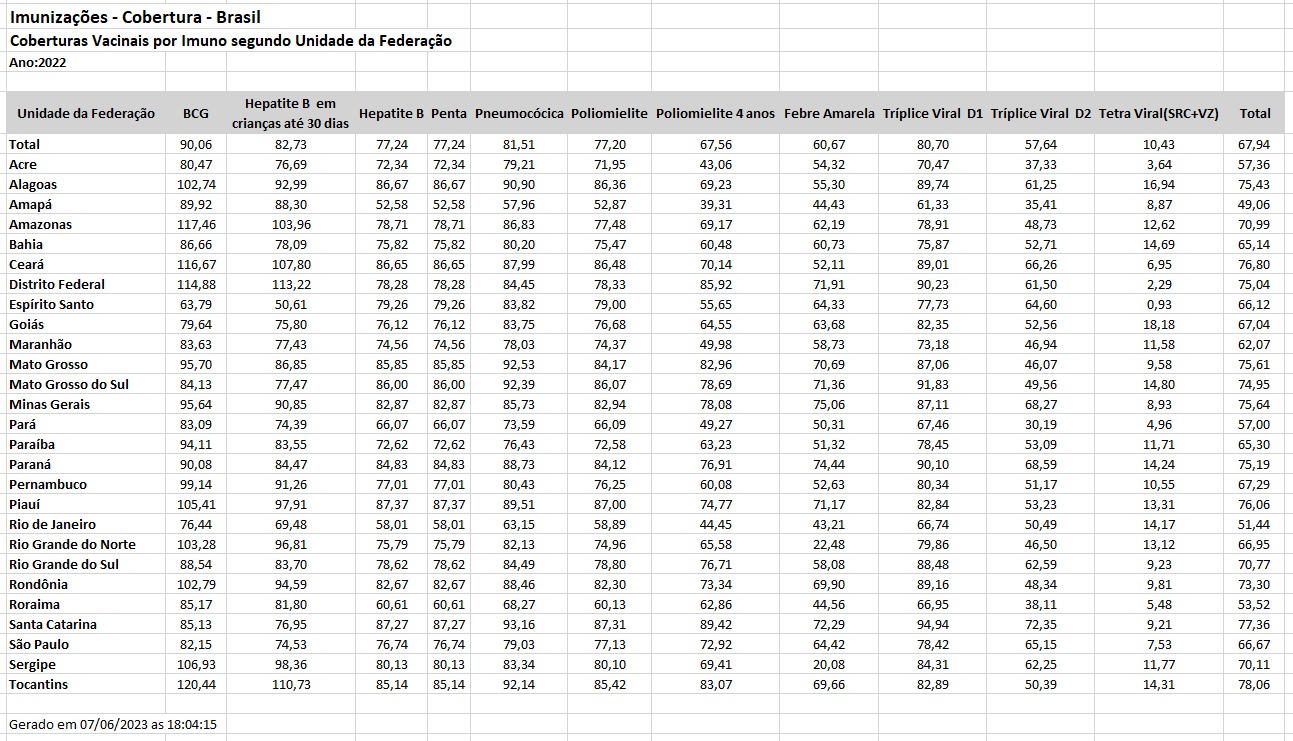Click Santa Catarina Pneumocócica value 93,16

click(519, 624)
